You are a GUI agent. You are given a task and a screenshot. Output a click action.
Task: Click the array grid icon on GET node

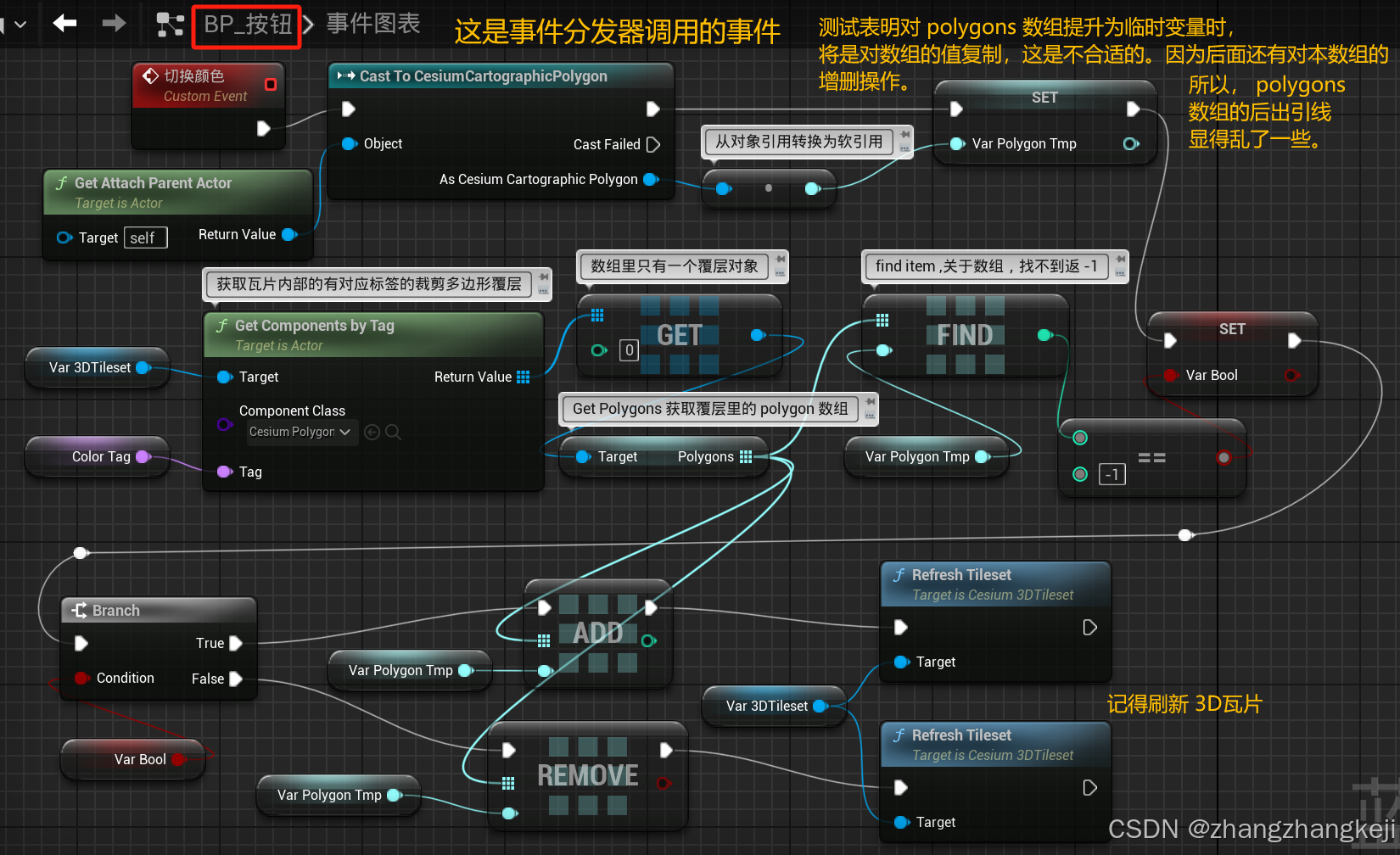coord(597,314)
